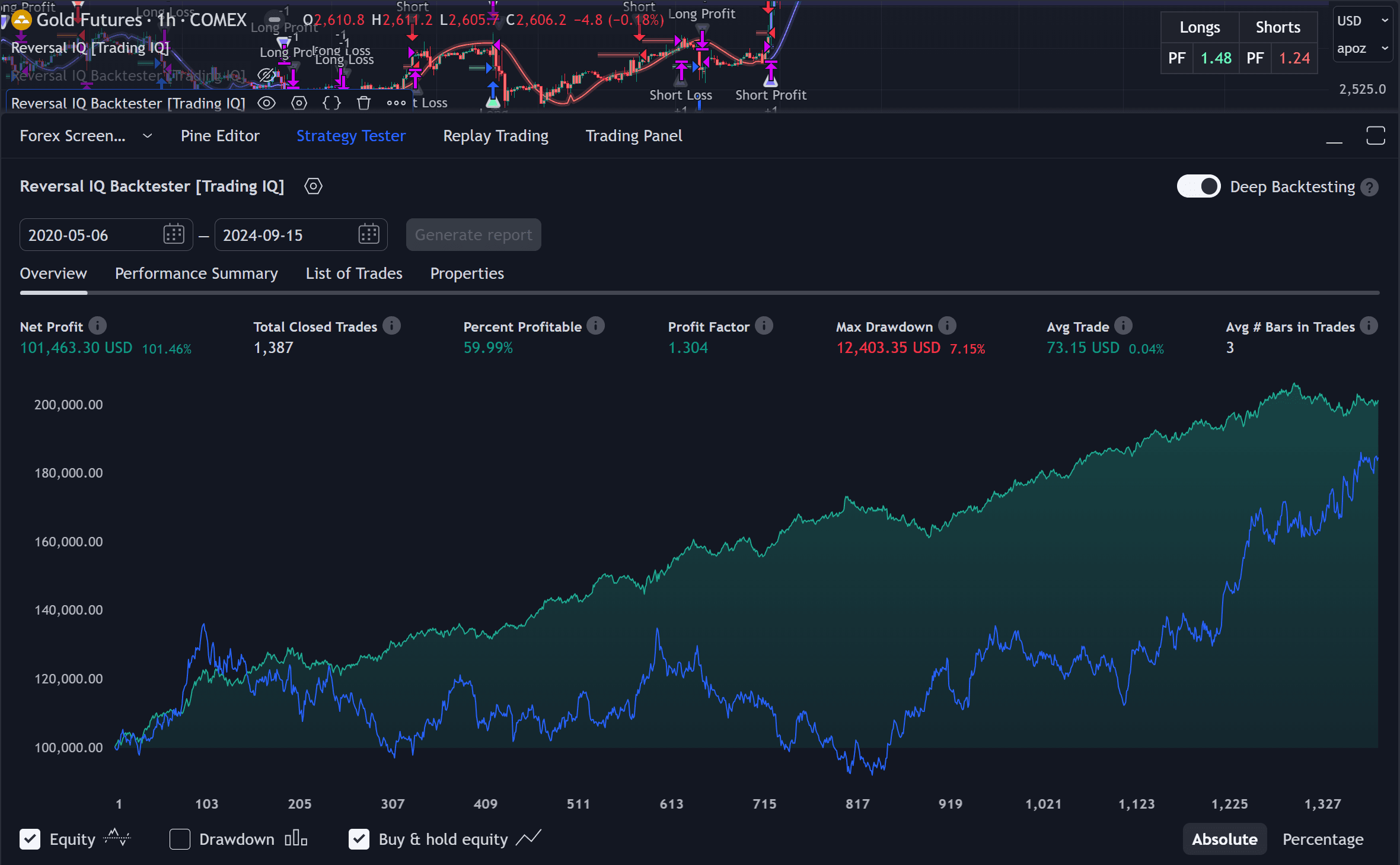Viewport: 1400px width, 865px height.
Task: Open the Replay Trading tab
Action: click(496, 136)
